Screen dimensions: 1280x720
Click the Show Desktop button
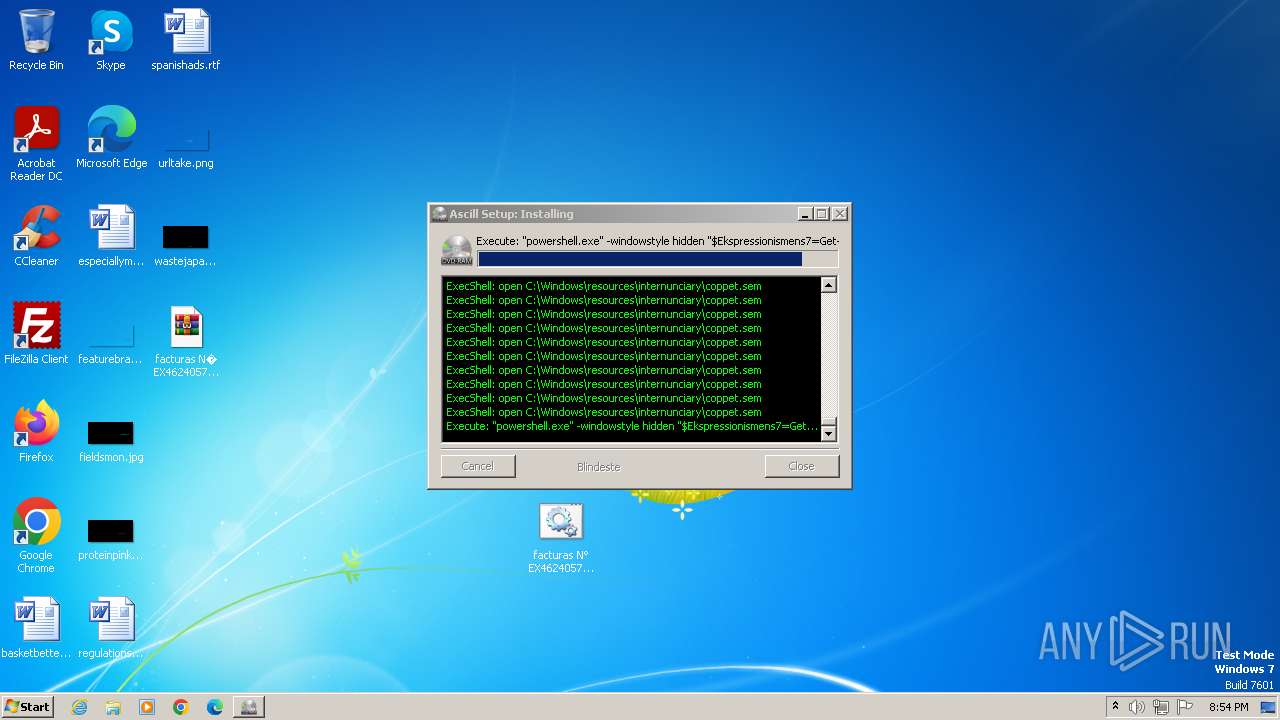1269,707
